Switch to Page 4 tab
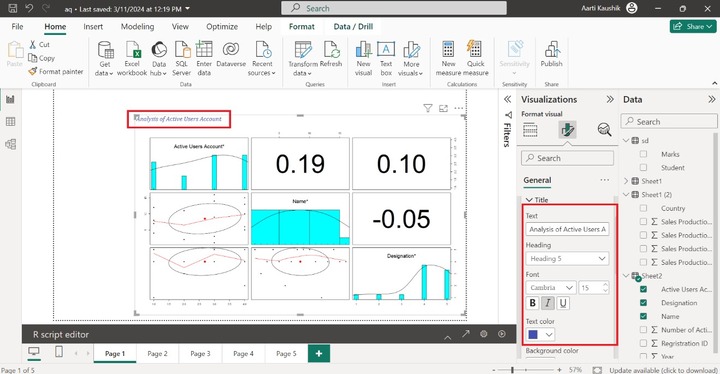The height and width of the screenshot is (374, 720). 243,354
